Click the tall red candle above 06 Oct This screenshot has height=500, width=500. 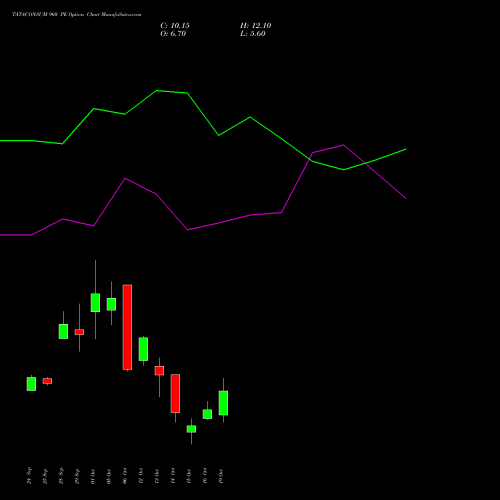pos(127,327)
